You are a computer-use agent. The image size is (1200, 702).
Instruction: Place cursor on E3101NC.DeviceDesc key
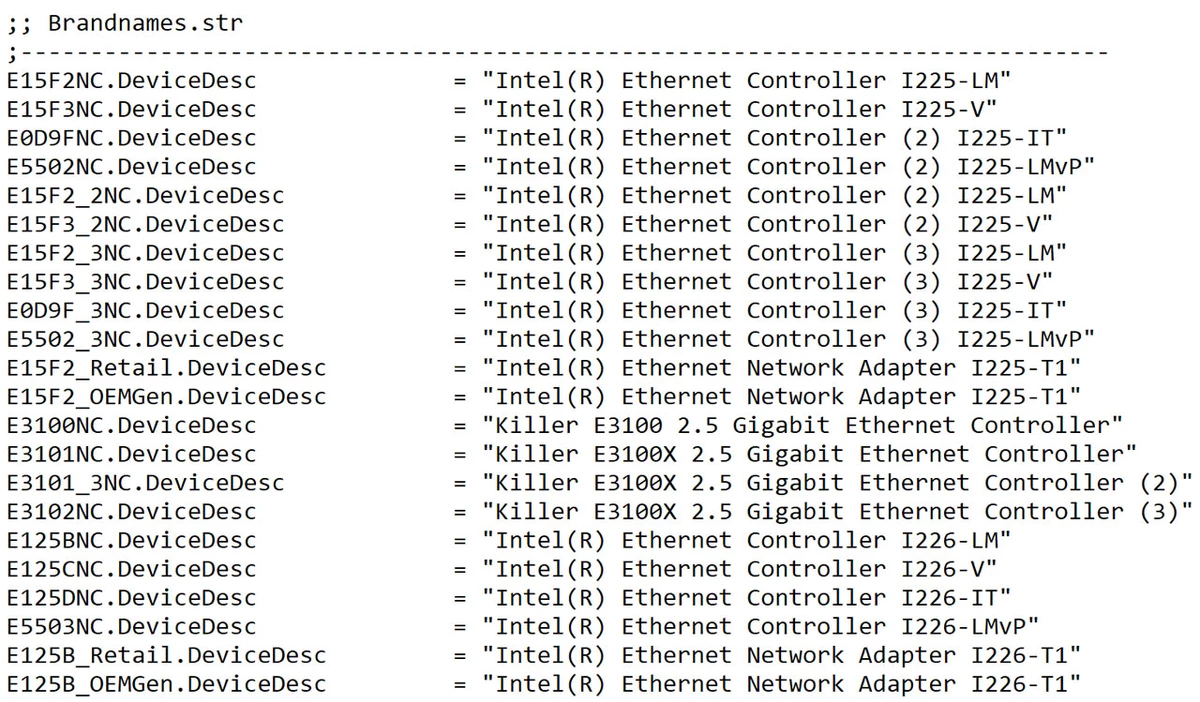[x=131, y=454]
